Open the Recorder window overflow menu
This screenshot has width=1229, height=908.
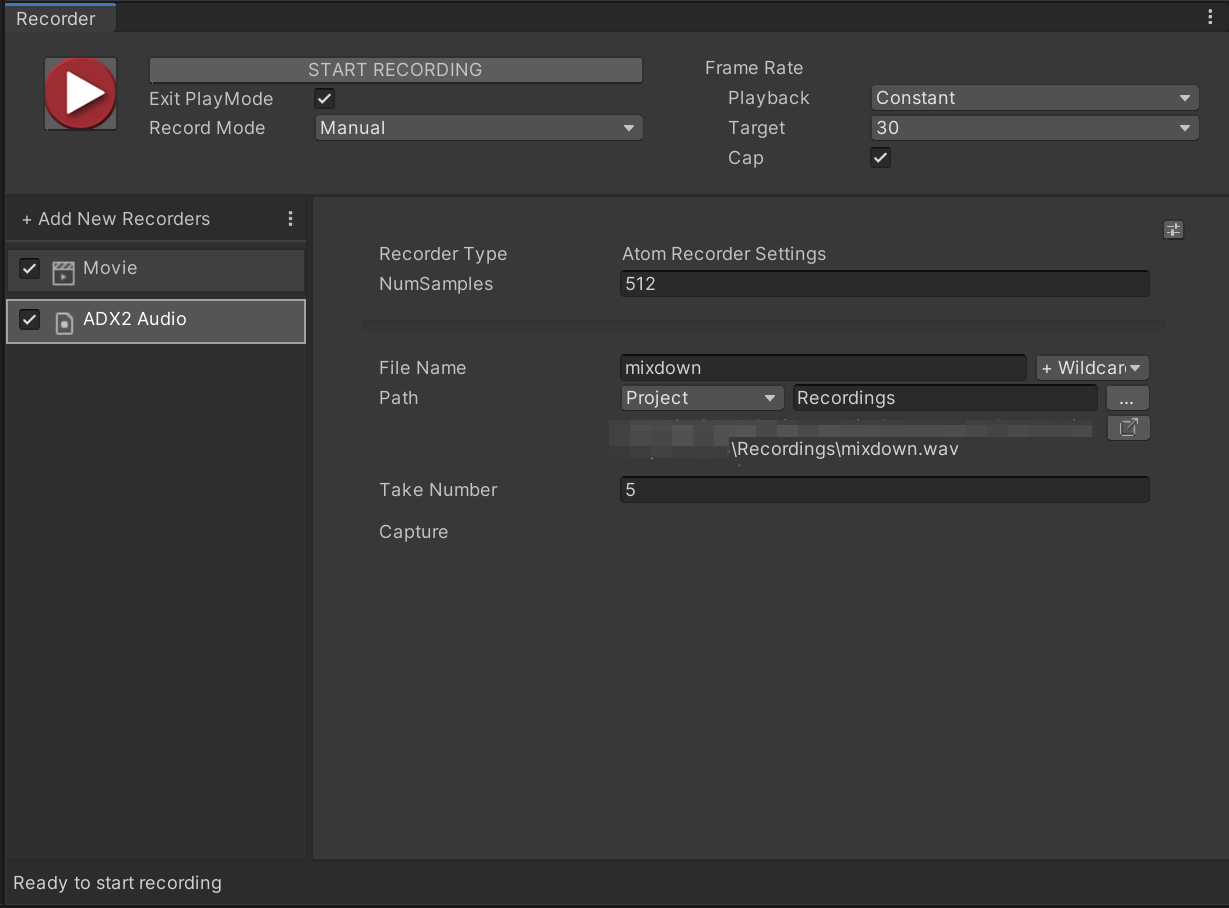(1209, 16)
